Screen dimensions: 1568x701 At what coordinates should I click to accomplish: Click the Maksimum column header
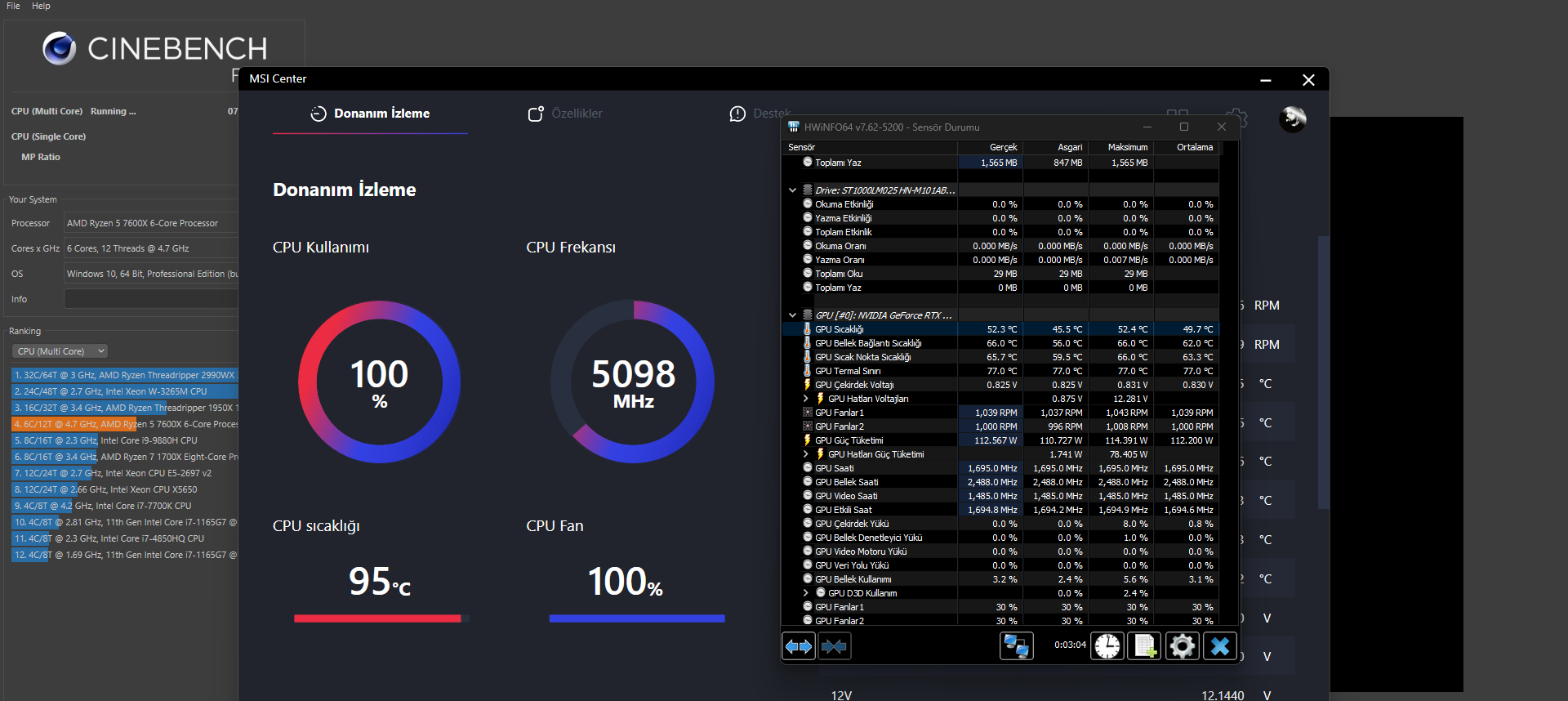click(1120, 147)
